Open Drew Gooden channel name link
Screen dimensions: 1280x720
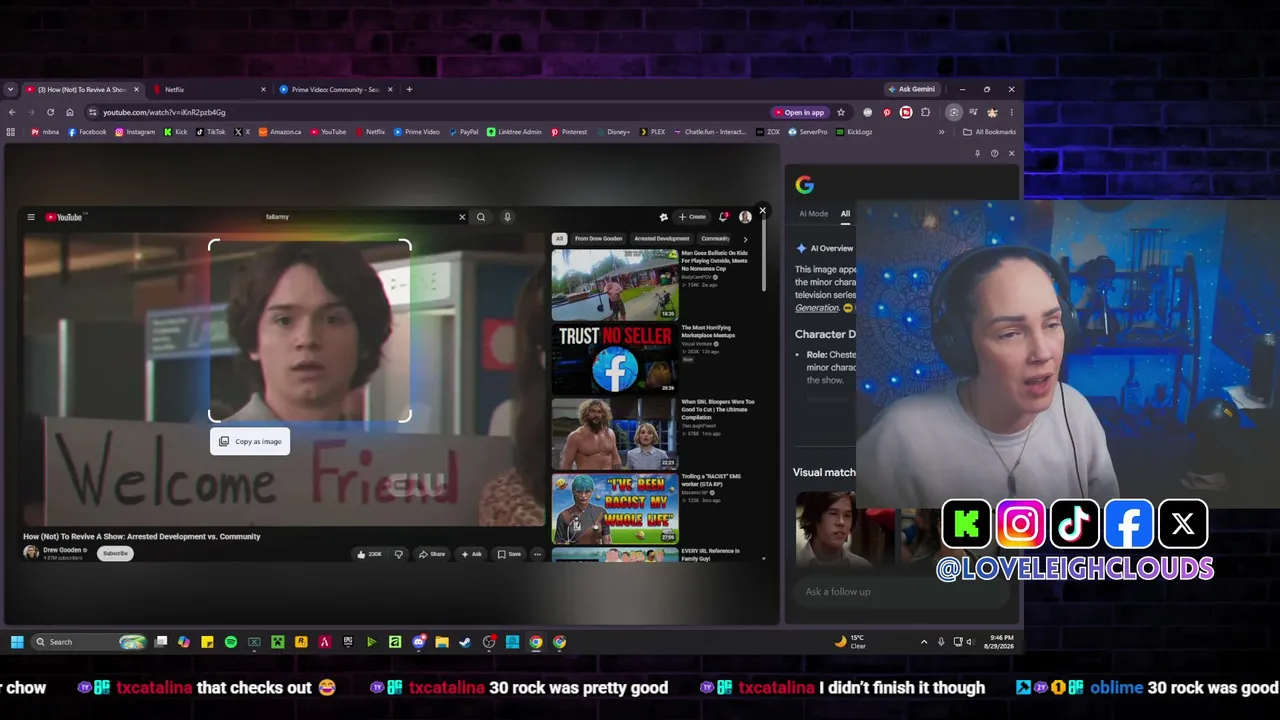[x=63, y=550]
